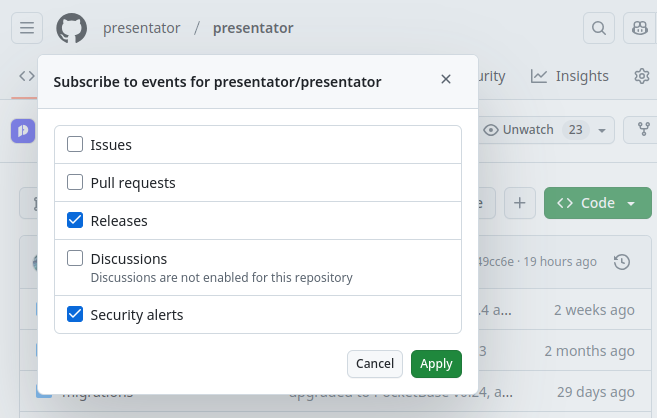Click the plus add file button
Screen dimensions: 657x418
click(520, 203)
